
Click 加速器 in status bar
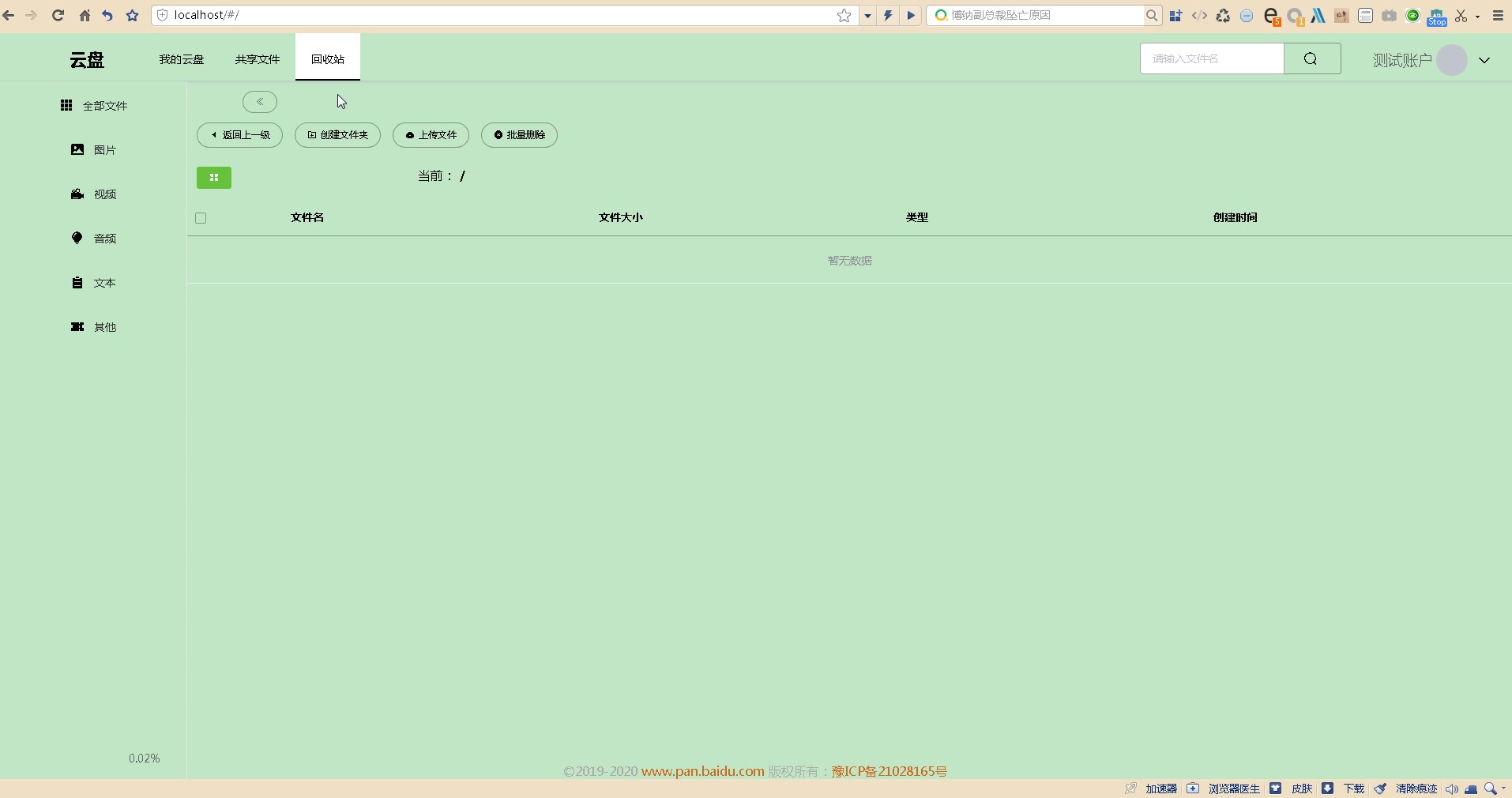point(1161,789)
